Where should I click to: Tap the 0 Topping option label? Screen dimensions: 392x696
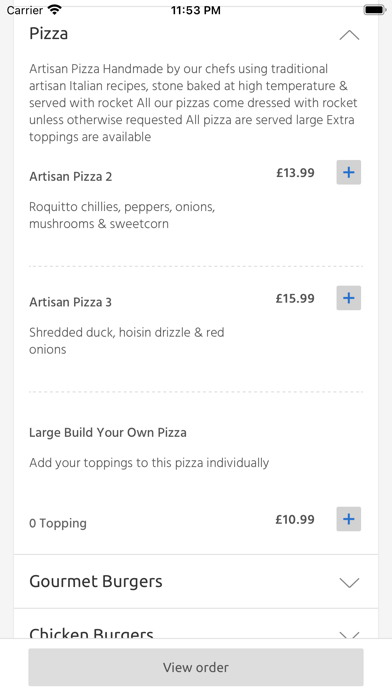click(58, 523)
